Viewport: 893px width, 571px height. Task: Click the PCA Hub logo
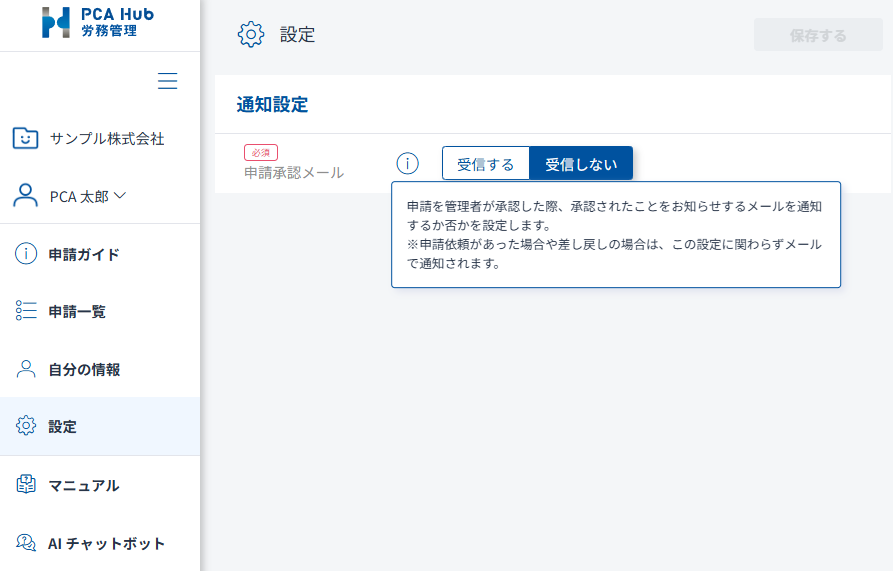tap(98, 23)
